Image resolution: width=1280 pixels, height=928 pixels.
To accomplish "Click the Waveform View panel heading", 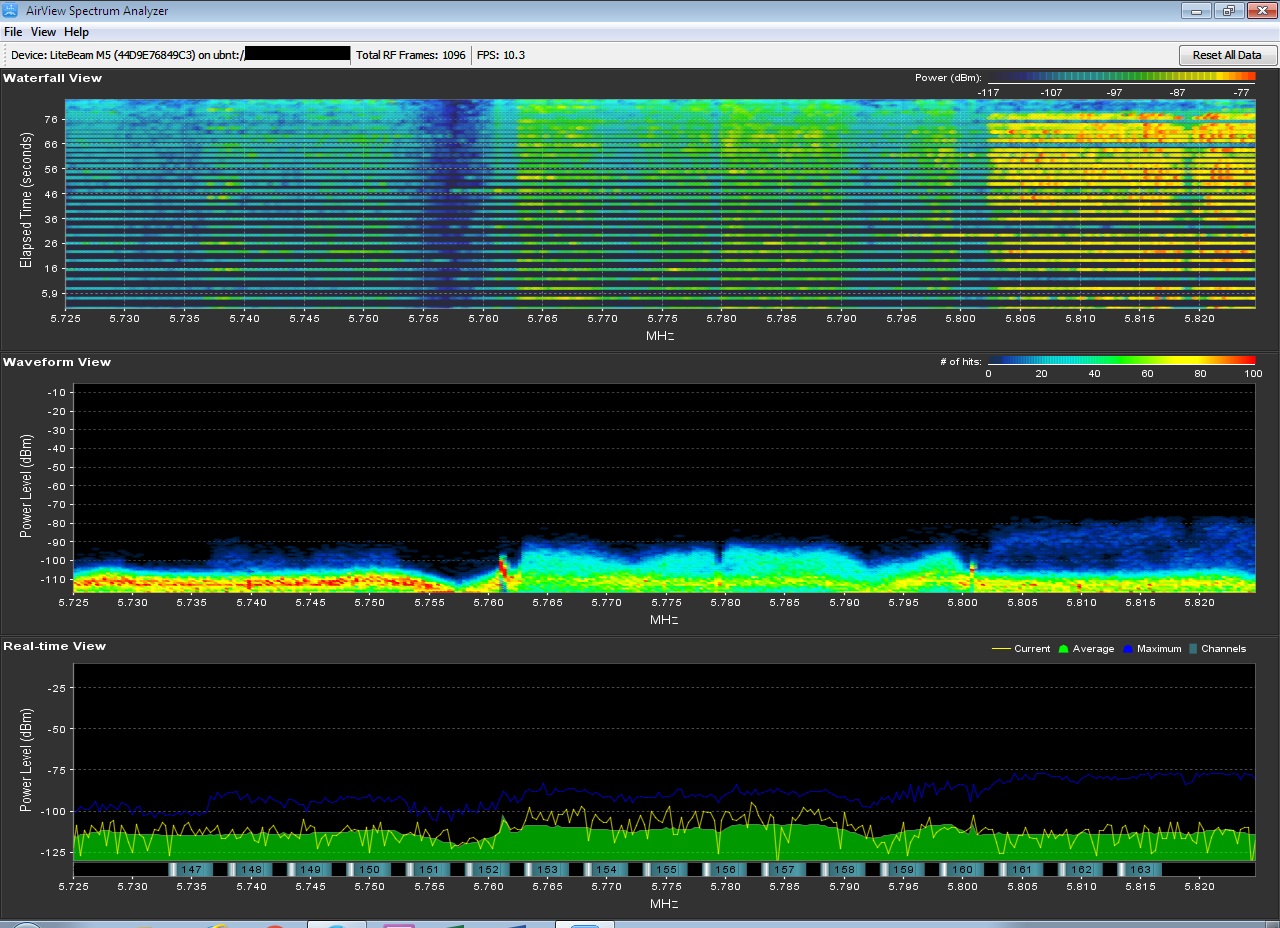I will tap(57, 362).
